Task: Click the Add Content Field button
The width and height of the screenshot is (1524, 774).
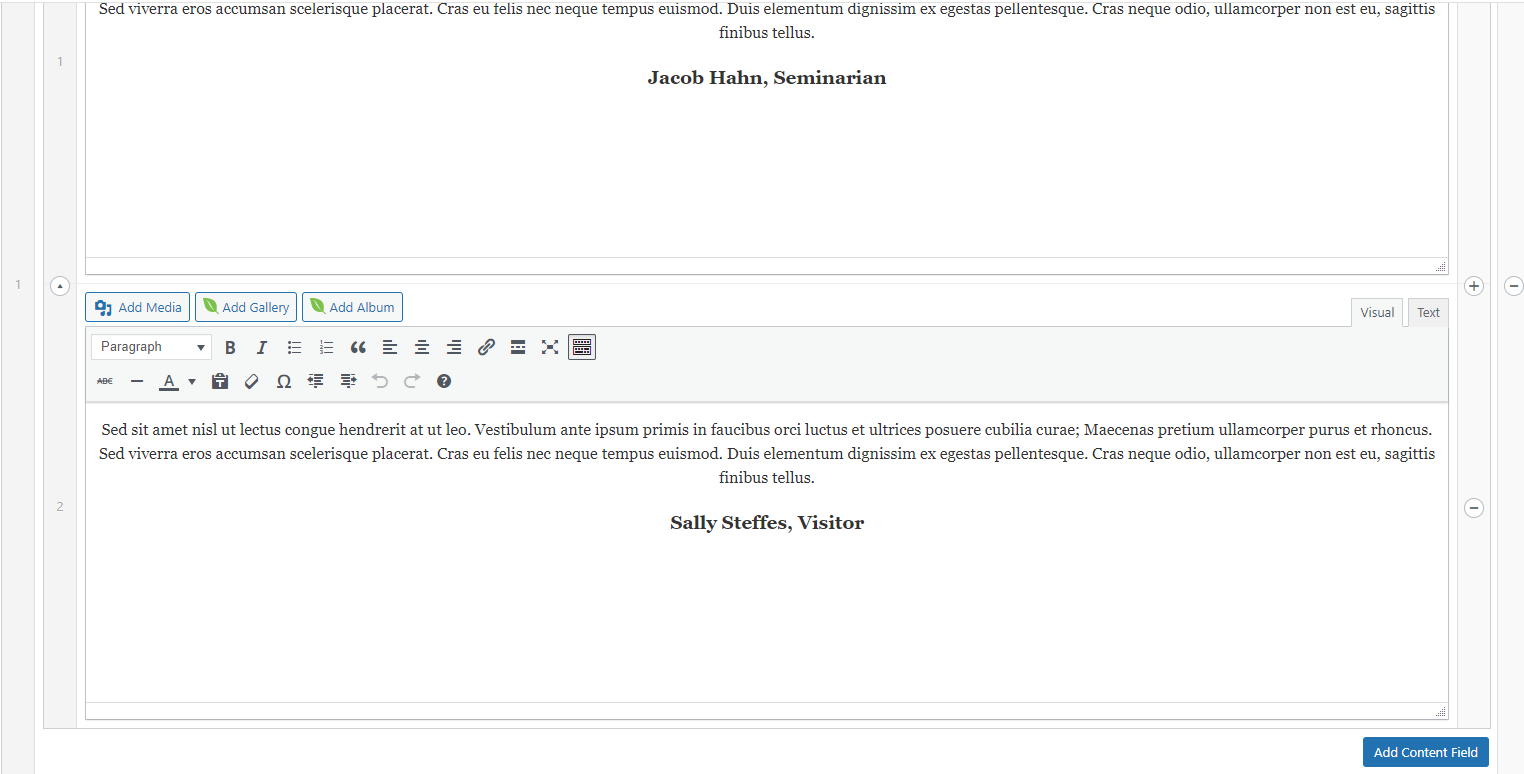Action: pos(1425,752)
